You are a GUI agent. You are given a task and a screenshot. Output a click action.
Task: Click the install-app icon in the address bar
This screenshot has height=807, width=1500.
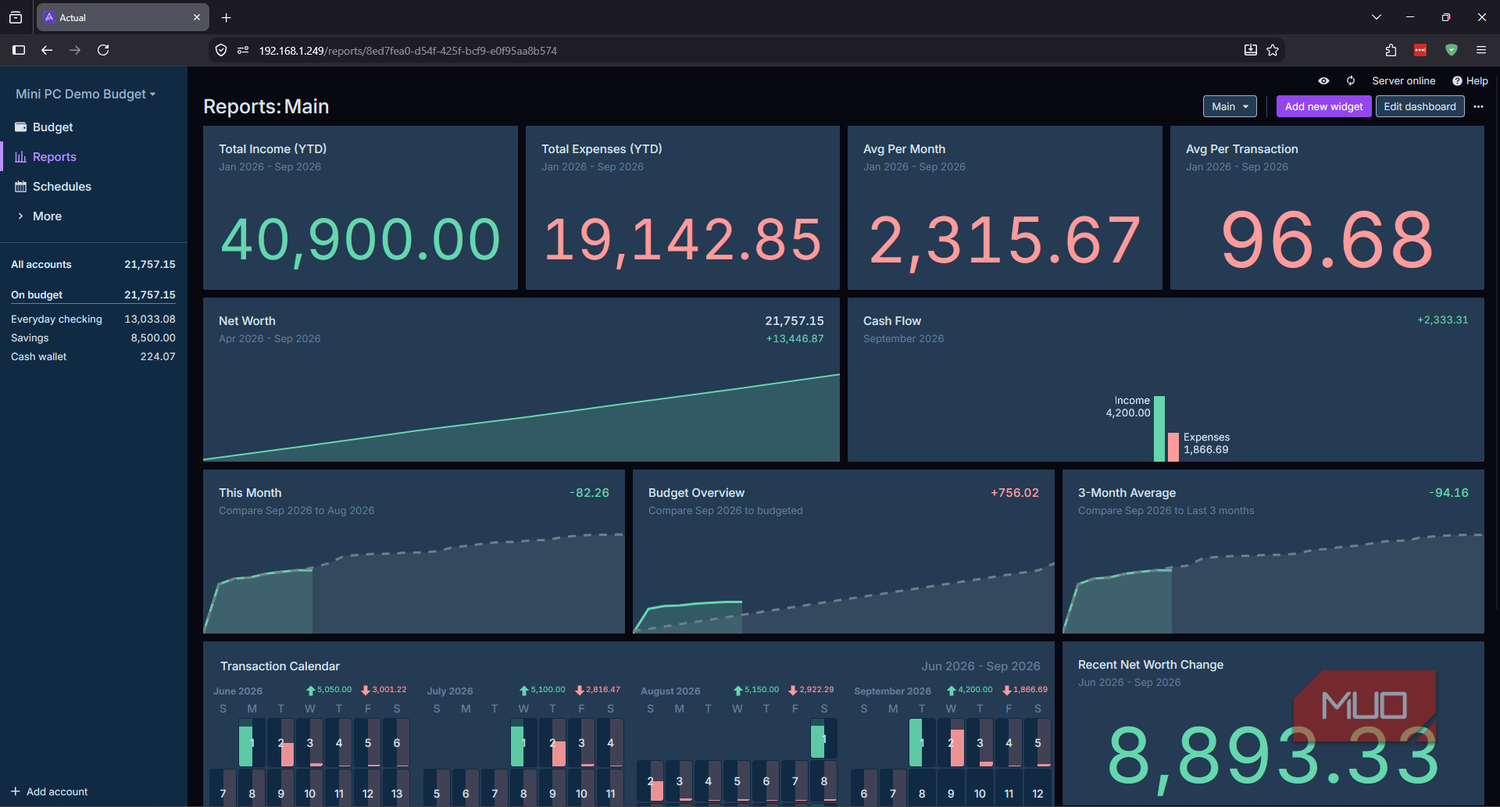point(1251,50)
